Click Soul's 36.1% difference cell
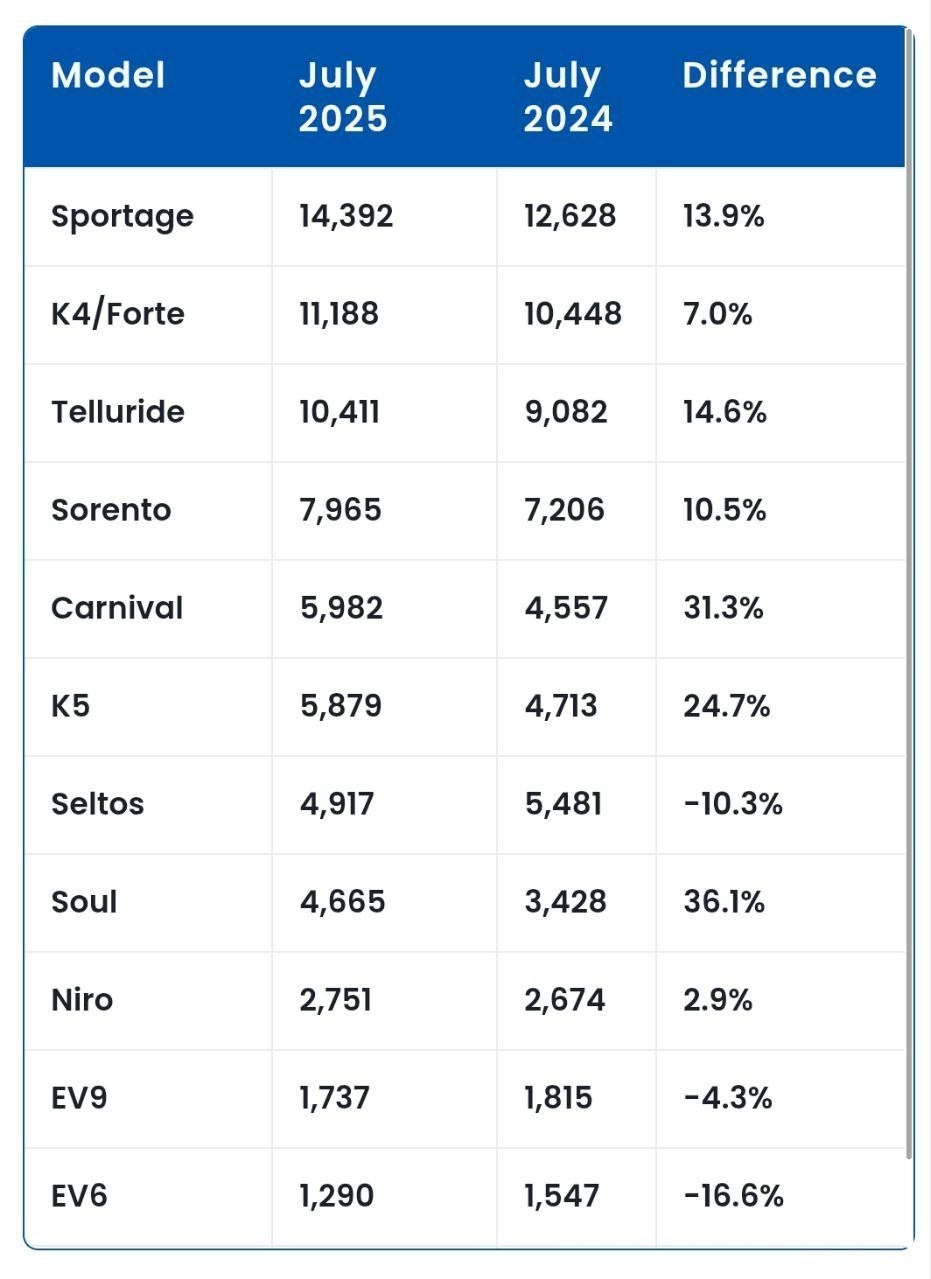Screen dimensions: 931x1279 click(724, 902)
